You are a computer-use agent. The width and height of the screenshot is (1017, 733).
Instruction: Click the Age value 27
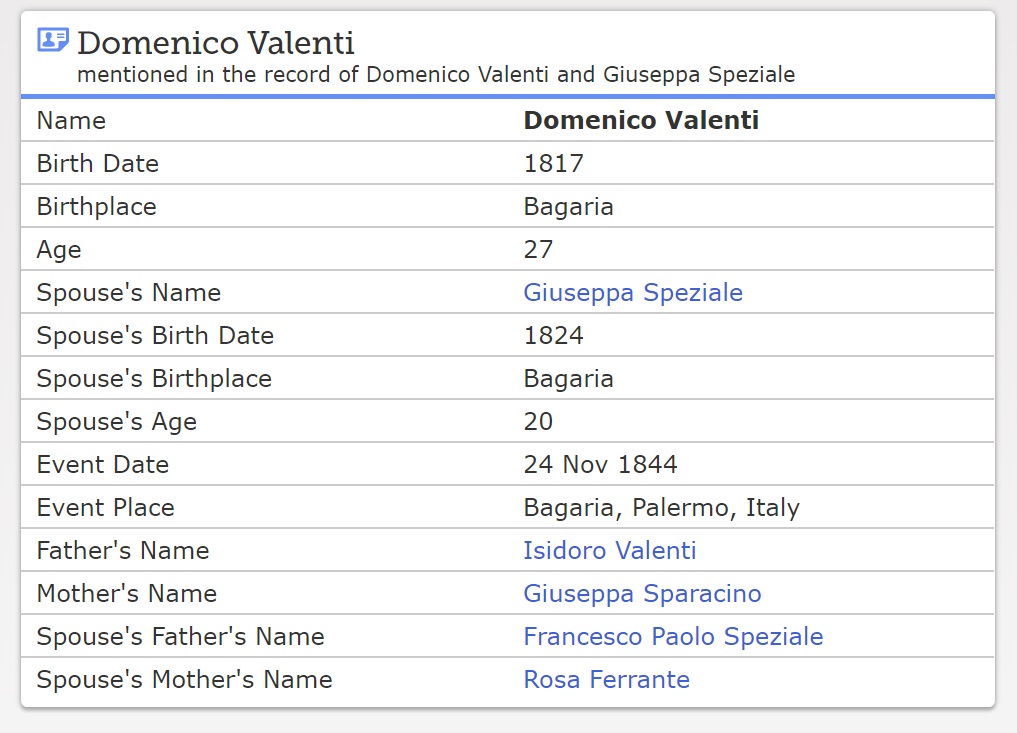[538, 250]
